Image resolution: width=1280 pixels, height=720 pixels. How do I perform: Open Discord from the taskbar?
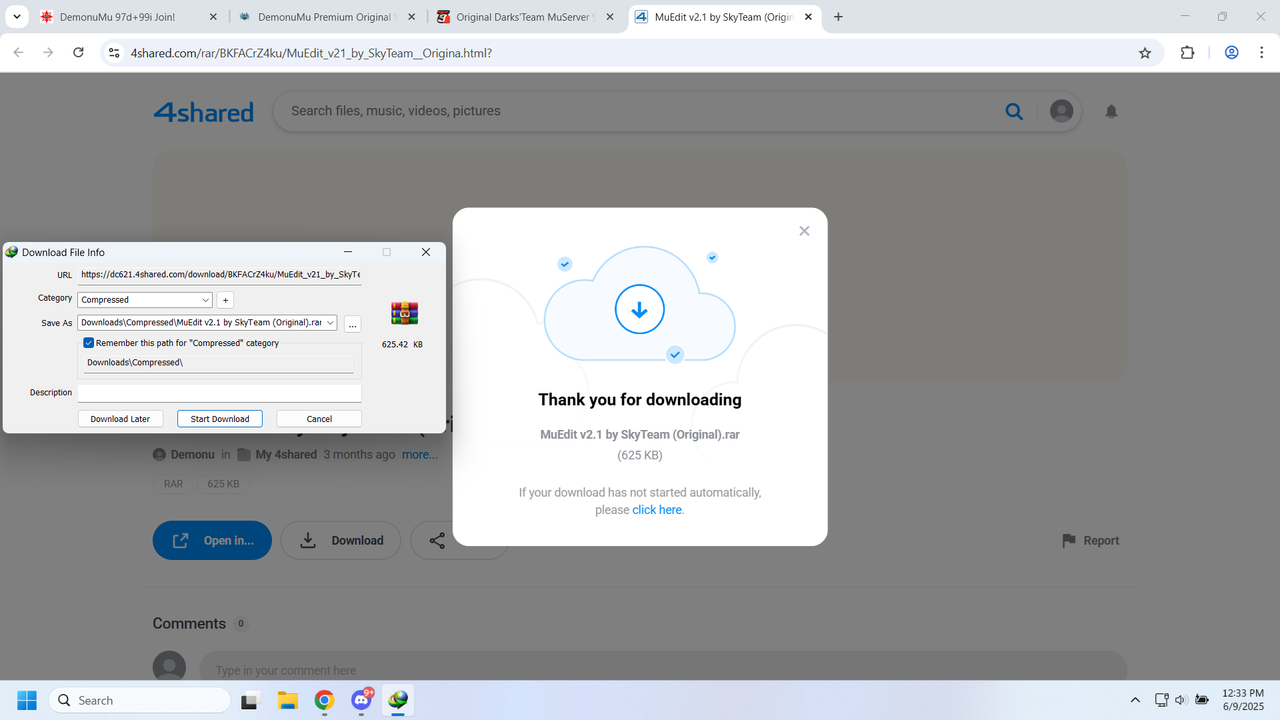coord(362,700)
